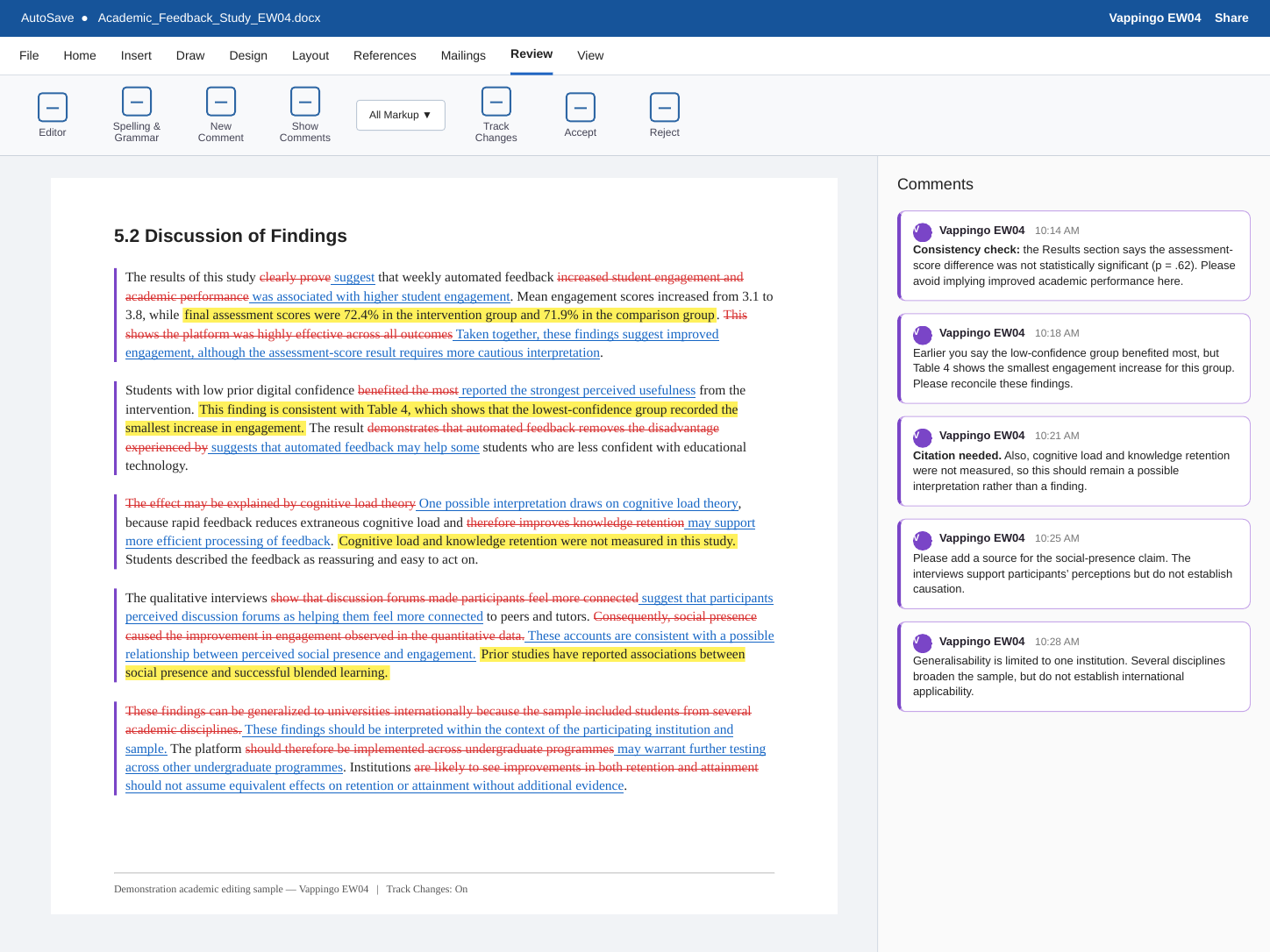Click the footer text 'Track Changes: On'
Image resolution: width=1270 pixels, height=952 pixels.
(x=427, y=889)
